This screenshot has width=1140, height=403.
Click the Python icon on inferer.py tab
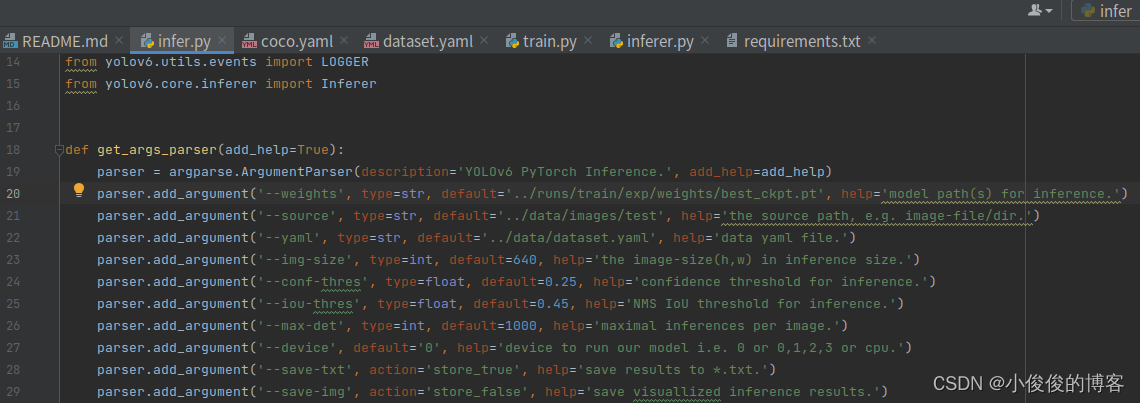point(617,41)
